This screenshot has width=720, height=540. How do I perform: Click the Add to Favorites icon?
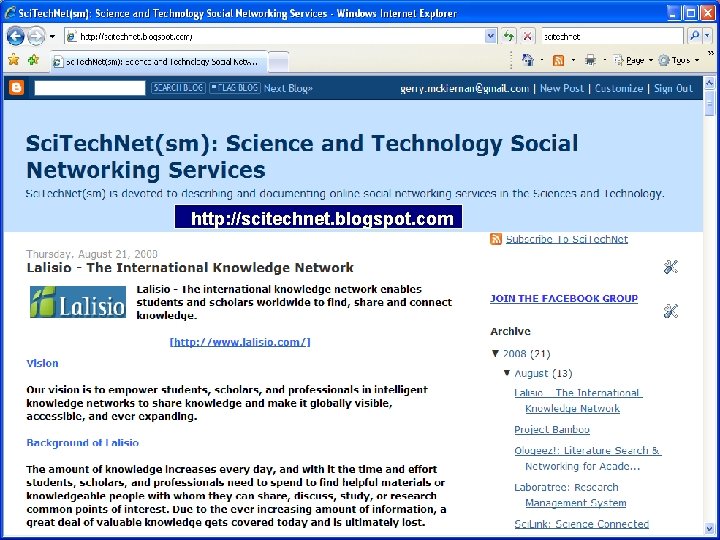(x=33, y=60)
